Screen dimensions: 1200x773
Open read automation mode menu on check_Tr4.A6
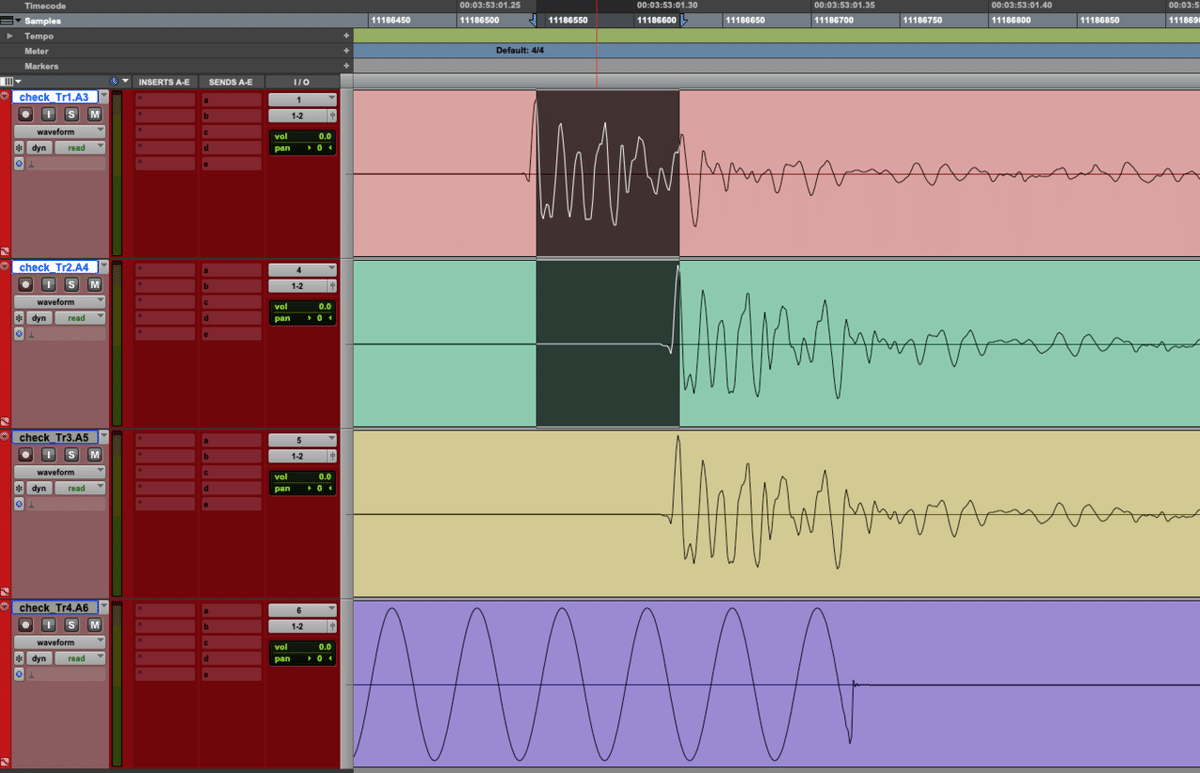(80, 658)
